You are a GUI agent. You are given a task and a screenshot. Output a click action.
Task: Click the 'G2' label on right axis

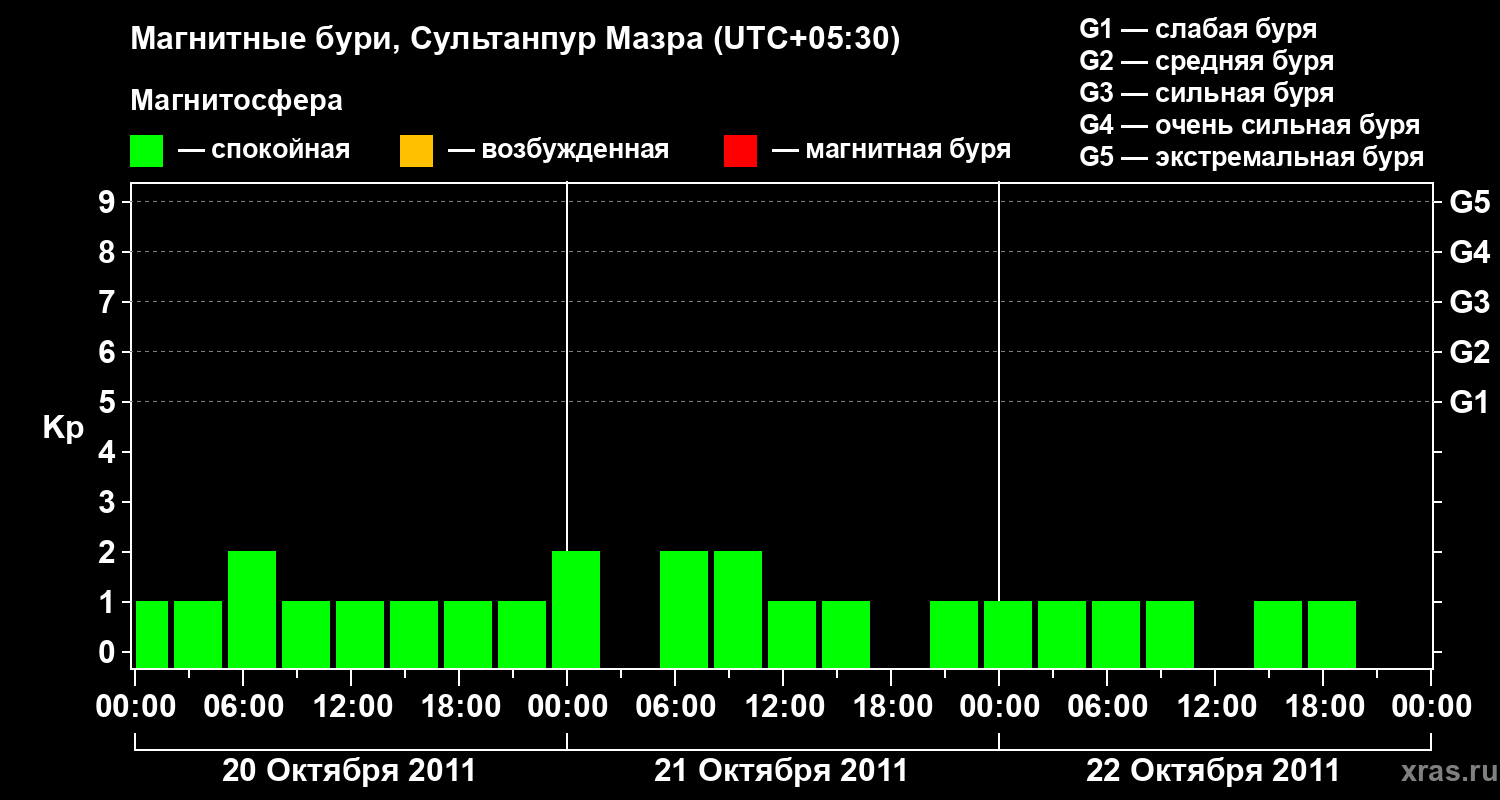1470,352
